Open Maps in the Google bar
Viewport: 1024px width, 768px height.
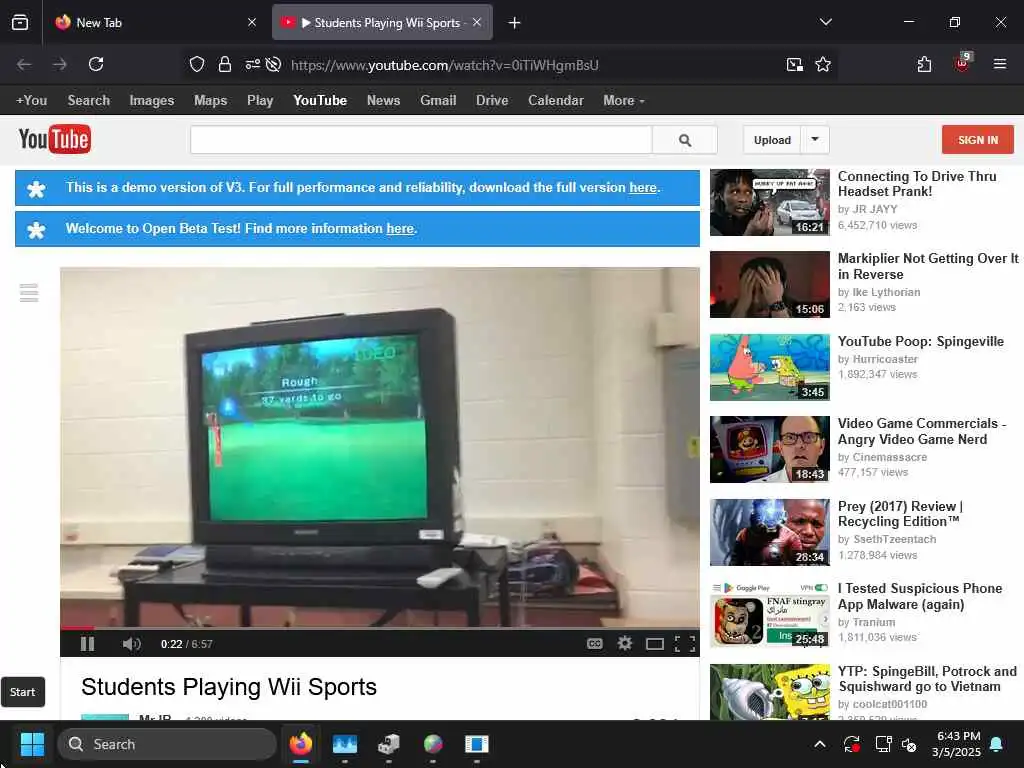pyautogui.click(x=210, y=101)
